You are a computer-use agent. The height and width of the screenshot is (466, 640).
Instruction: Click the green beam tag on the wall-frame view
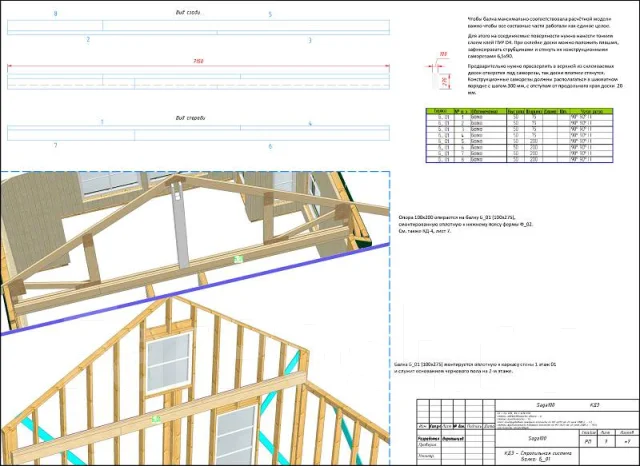click(156, 419)
